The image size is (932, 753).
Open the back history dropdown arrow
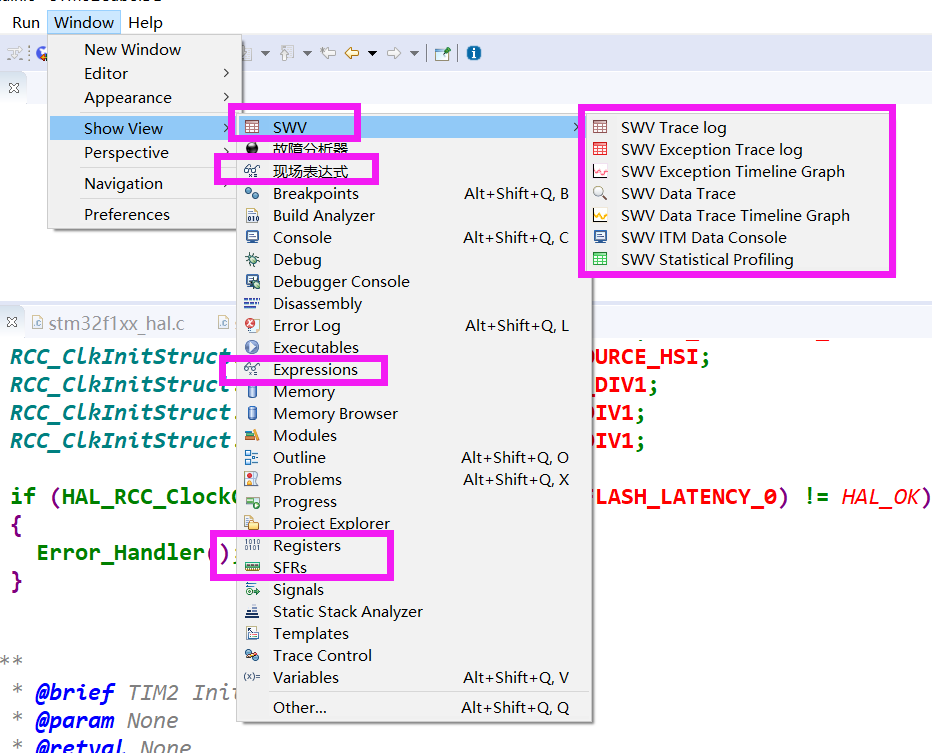tap(372, 53)
